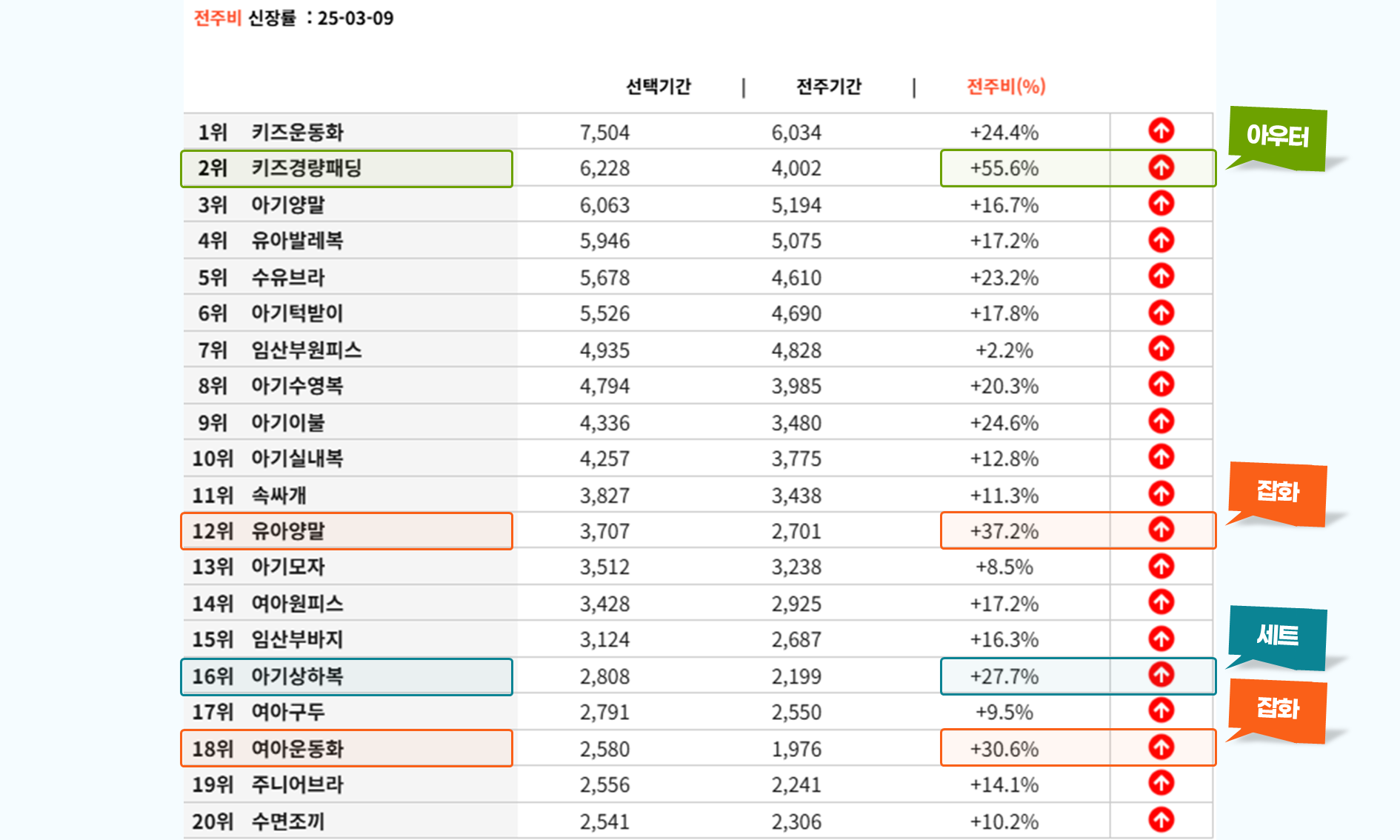Click the trend arrow for 임산부원피스
This screenshot has height=840, width=1400.
[1161, 349]
